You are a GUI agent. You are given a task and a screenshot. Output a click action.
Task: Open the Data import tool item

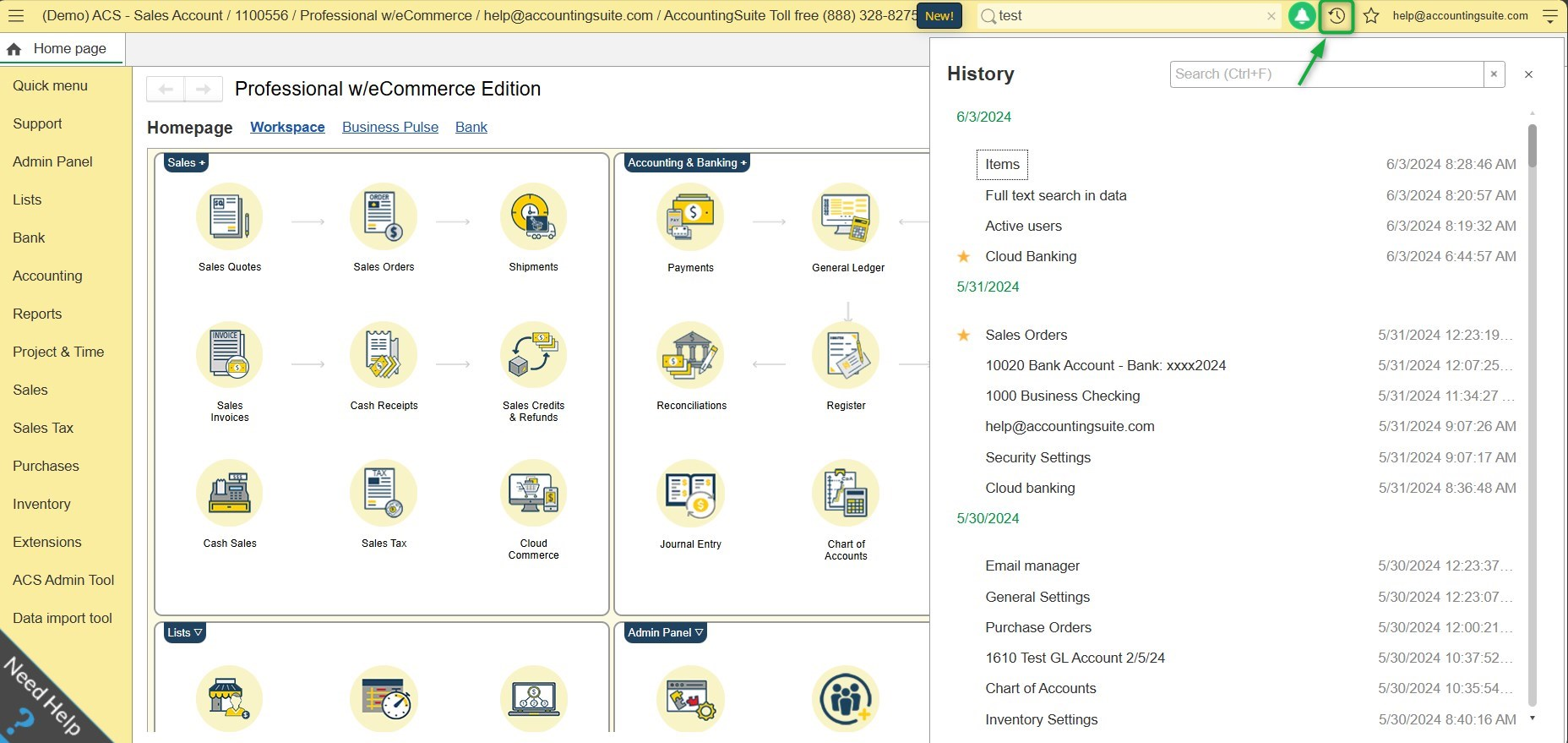click(63, 618)
